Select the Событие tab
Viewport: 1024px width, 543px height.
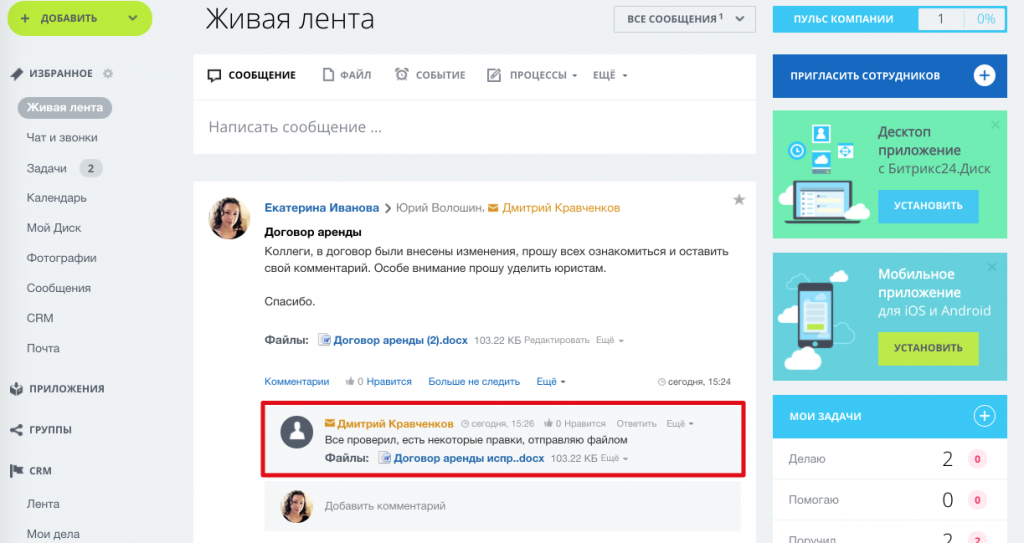pyautogui.click(x=430, y=75)
